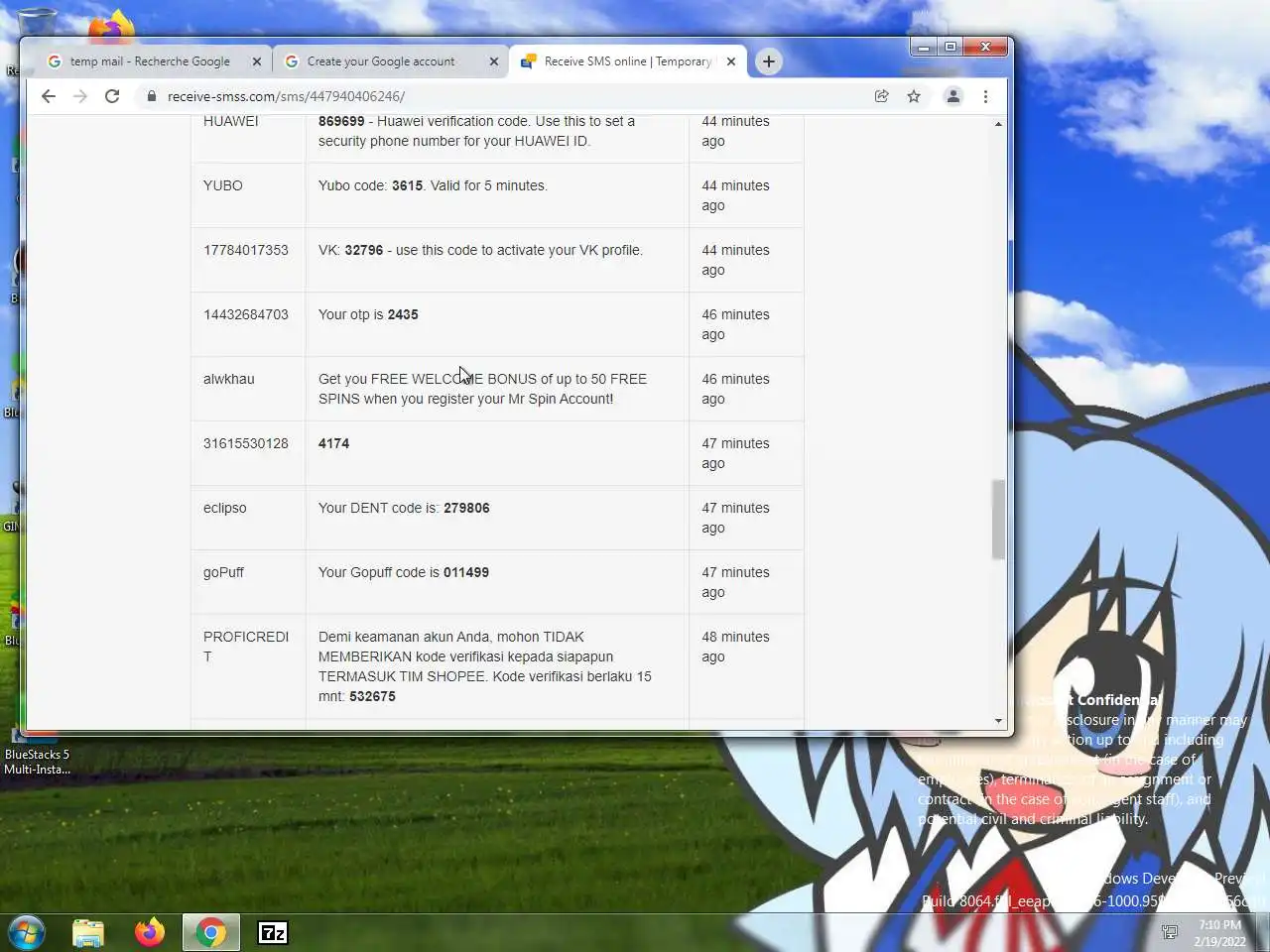Close the temp mail search tab
The height and width of the screenshot is (952, 1270).
point(257,61)
